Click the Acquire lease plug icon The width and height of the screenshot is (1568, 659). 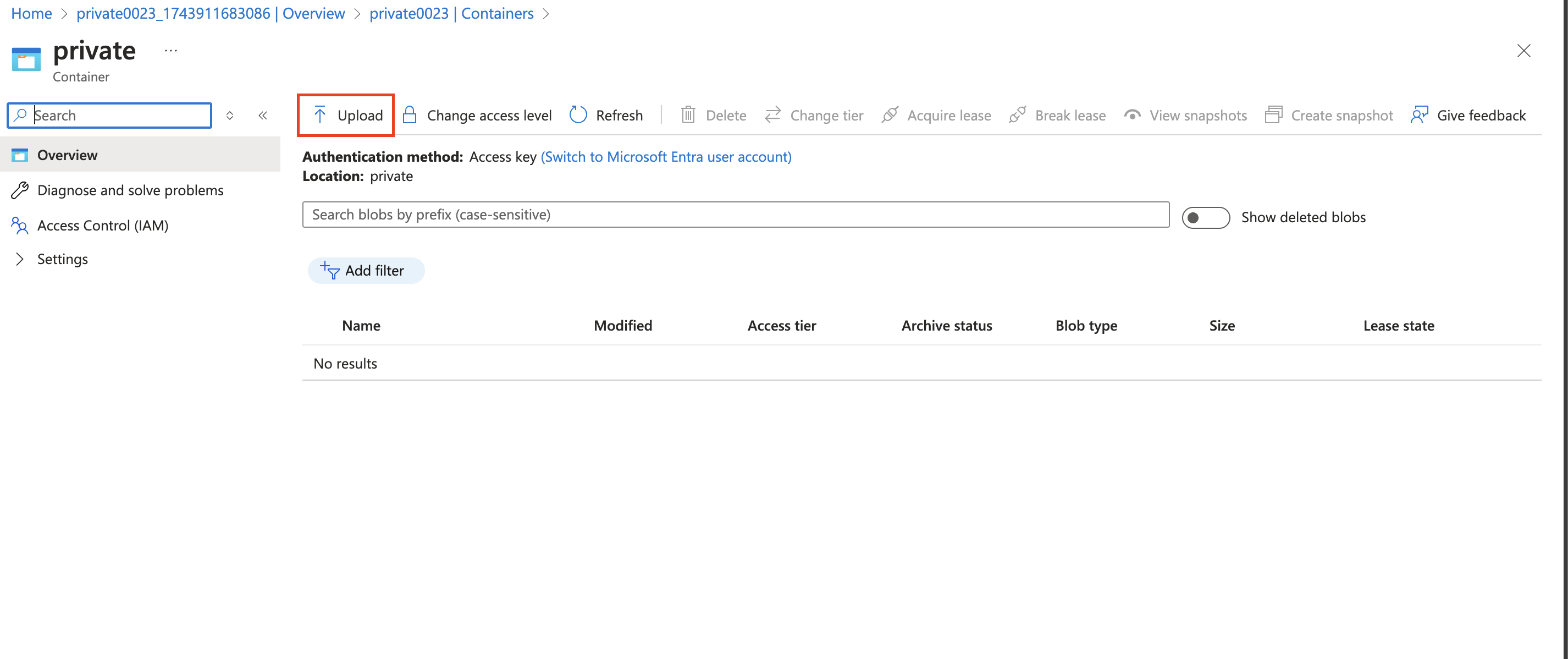tap(890, 115)
